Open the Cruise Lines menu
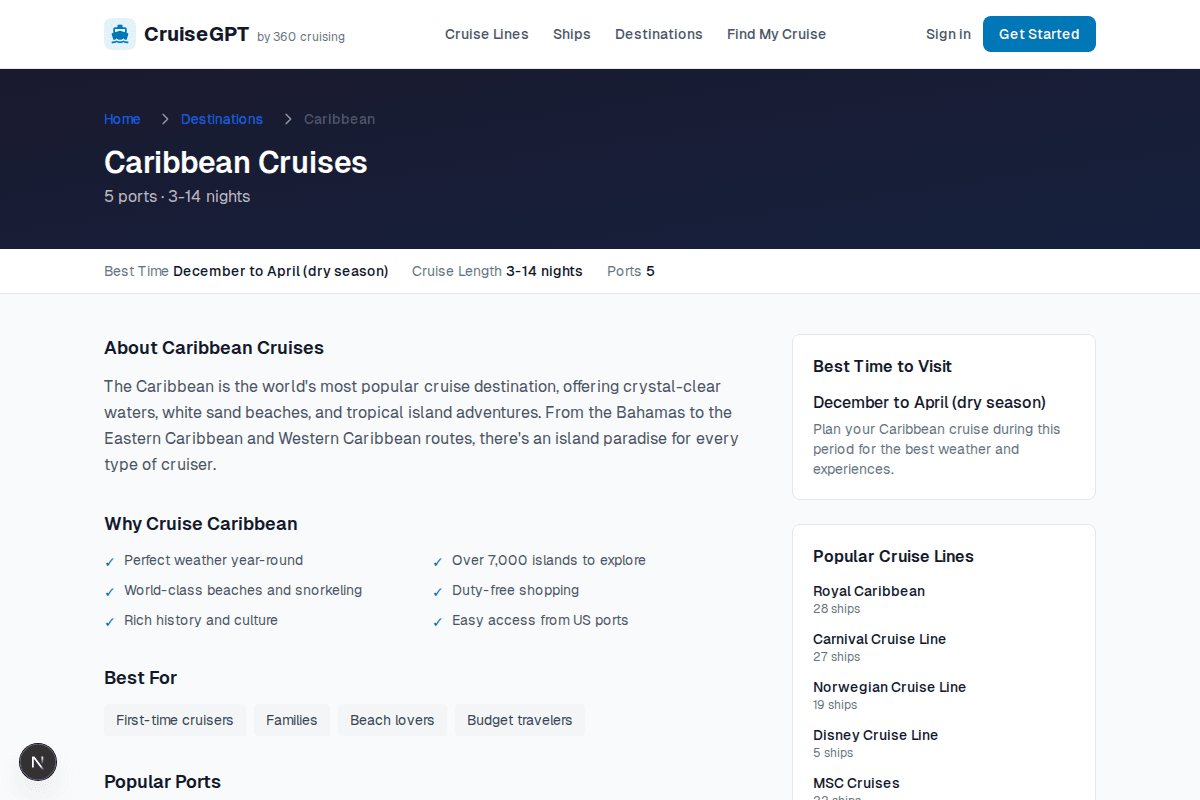Image resolution: width=1200 pixels, height=800 pixels. click(x=486, y=34)
